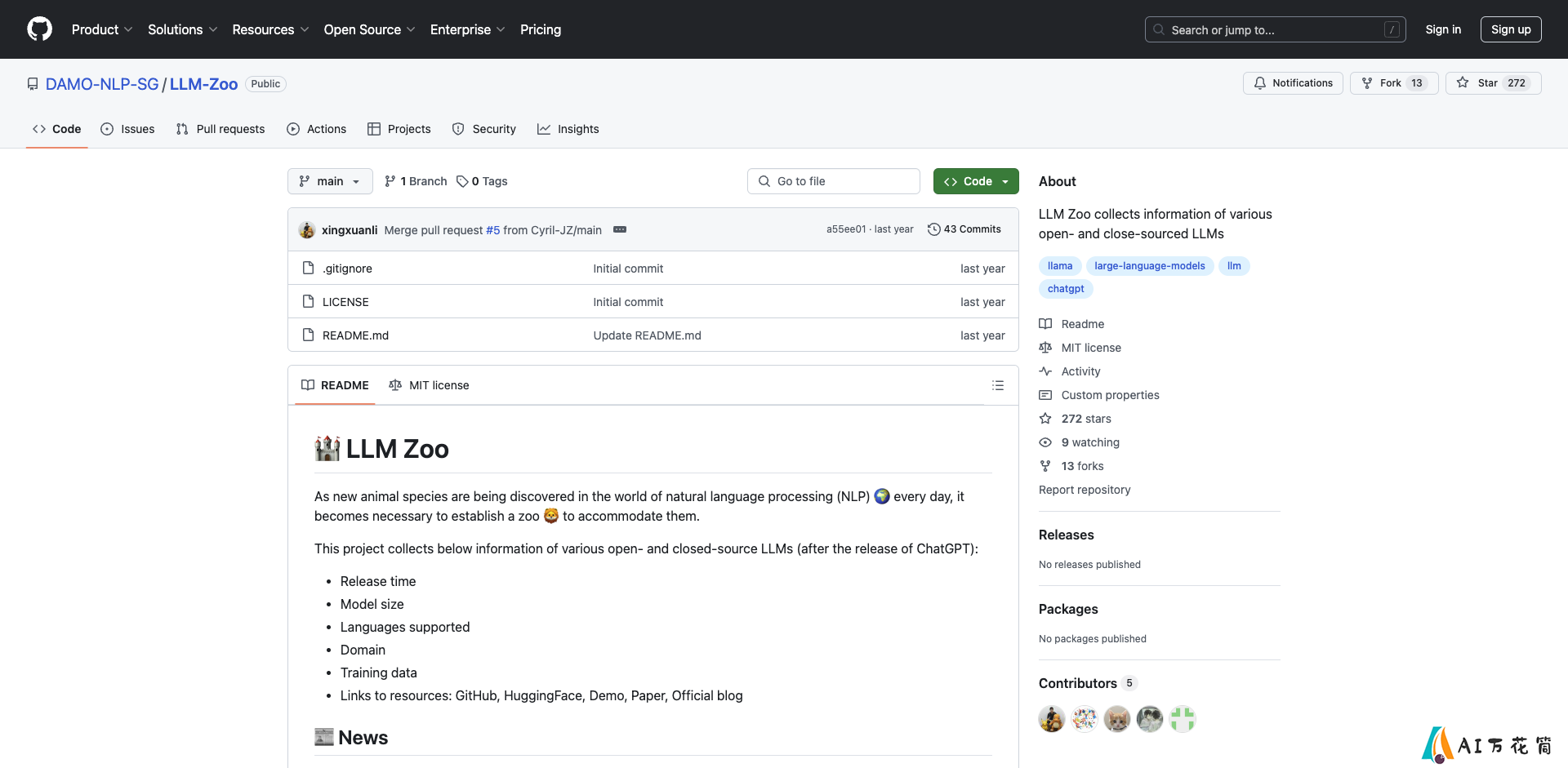This screenshot has height=768, width=1568.
Task: Fork this repository
Action: 1394,83
